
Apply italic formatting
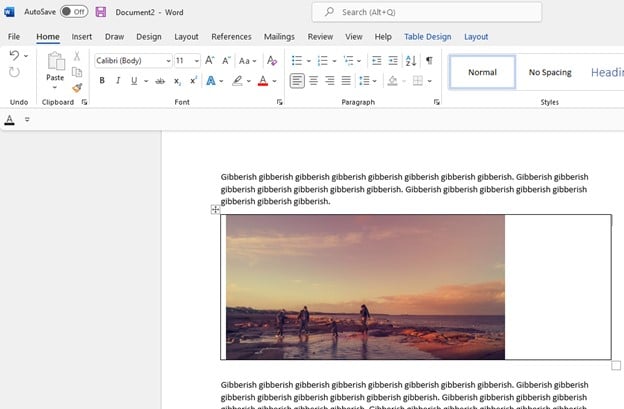point(118,81)
